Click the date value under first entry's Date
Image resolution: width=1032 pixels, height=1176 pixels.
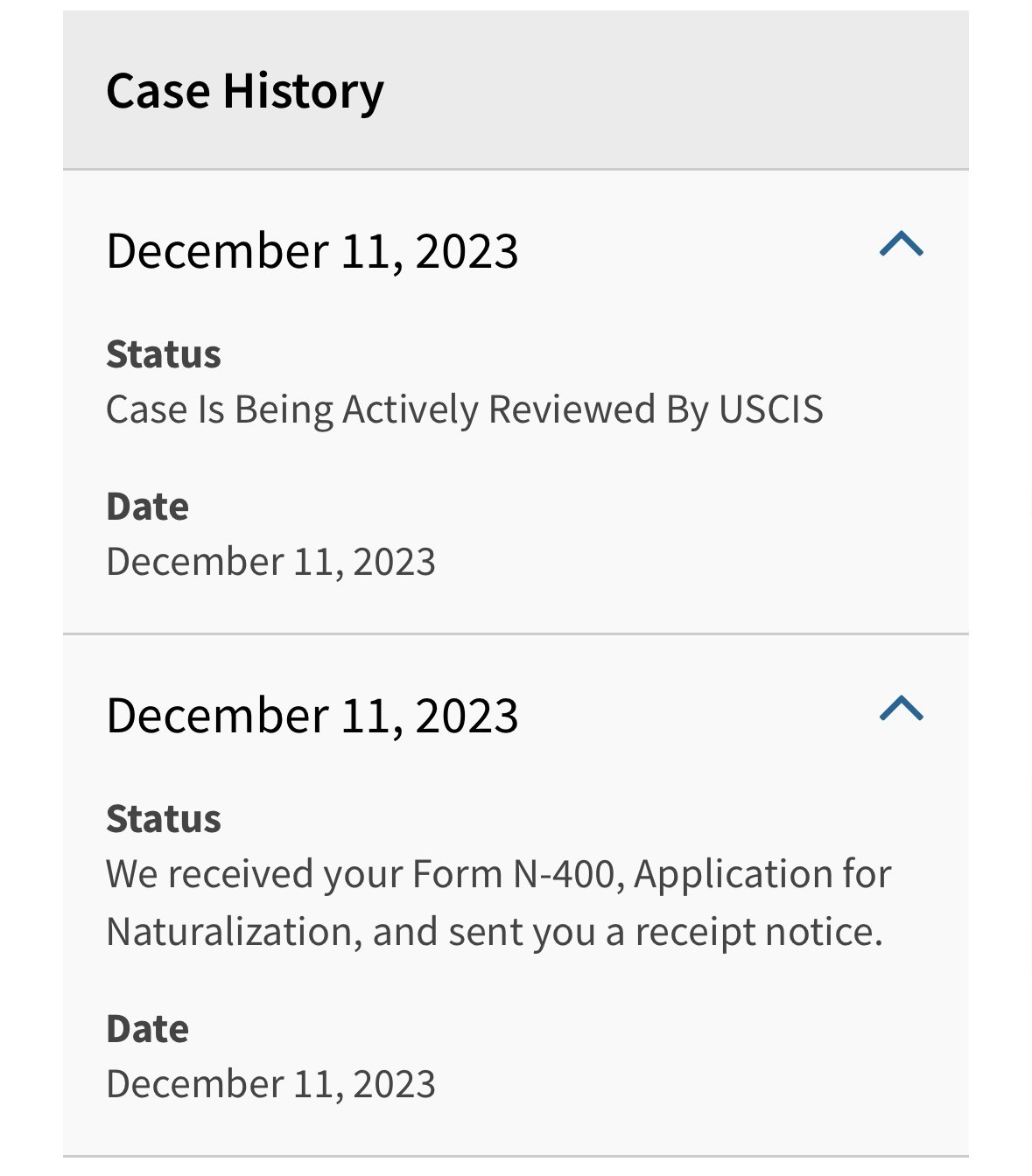pyautogui.click(x=270, y=562)
